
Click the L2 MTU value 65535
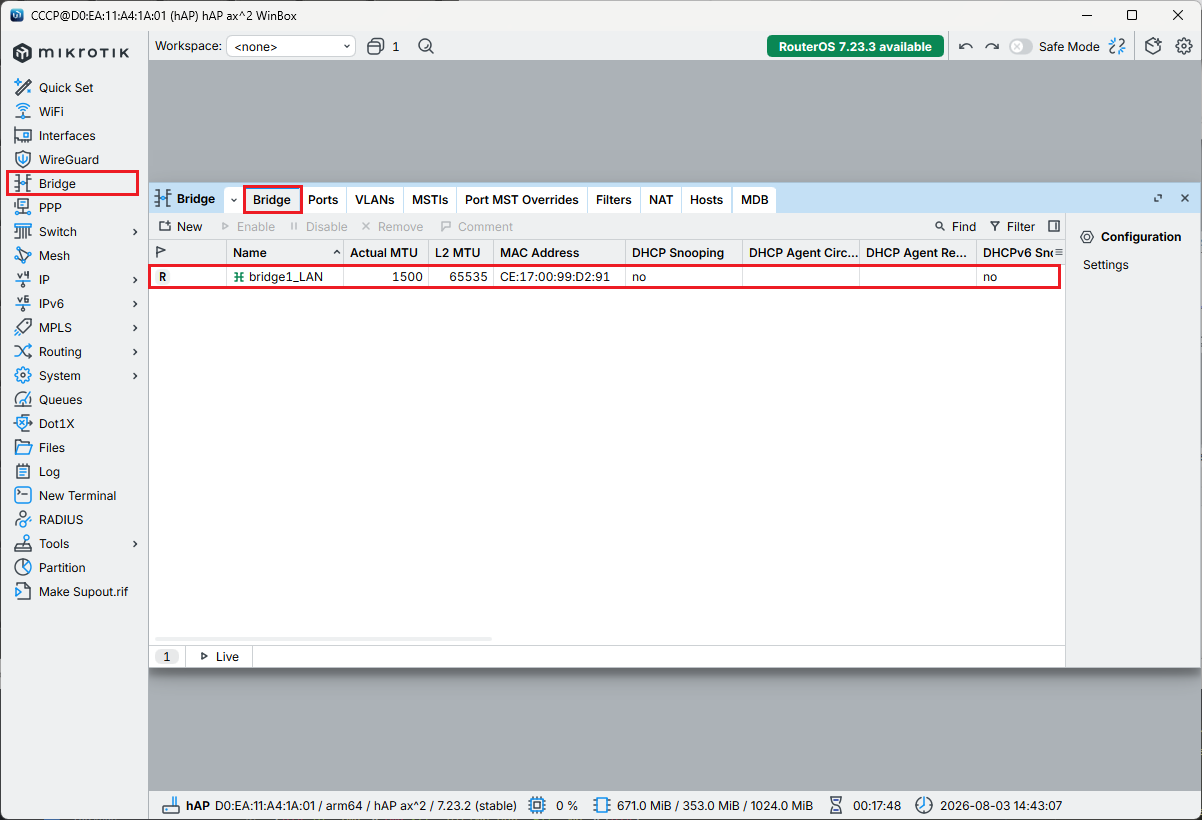coord(467,277)
